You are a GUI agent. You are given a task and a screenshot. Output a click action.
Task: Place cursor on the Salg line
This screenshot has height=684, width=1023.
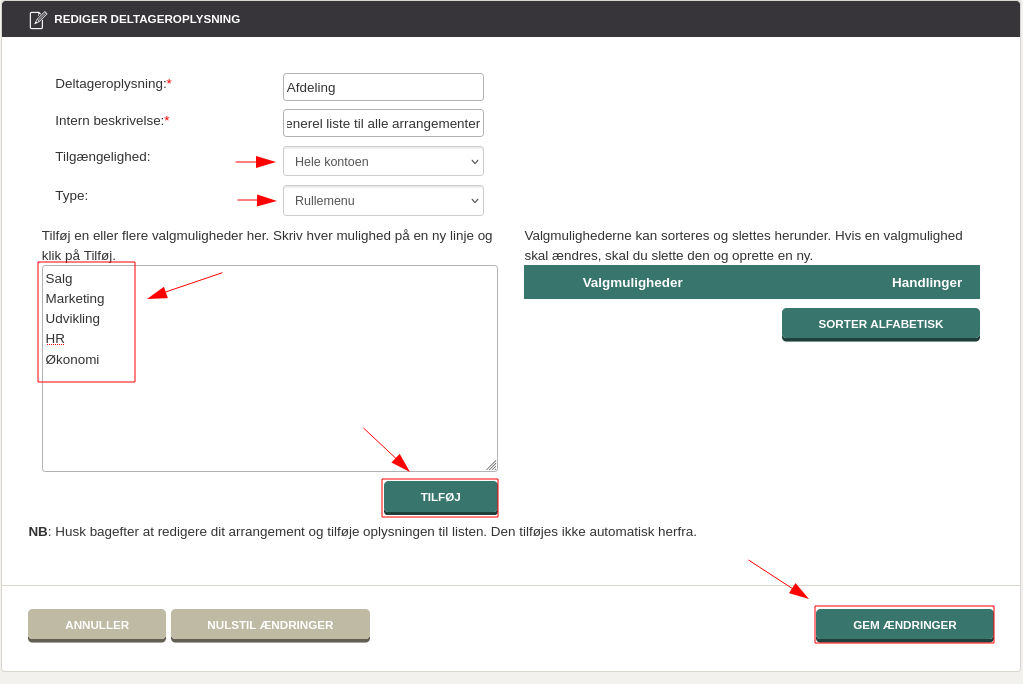click(59, 279)
